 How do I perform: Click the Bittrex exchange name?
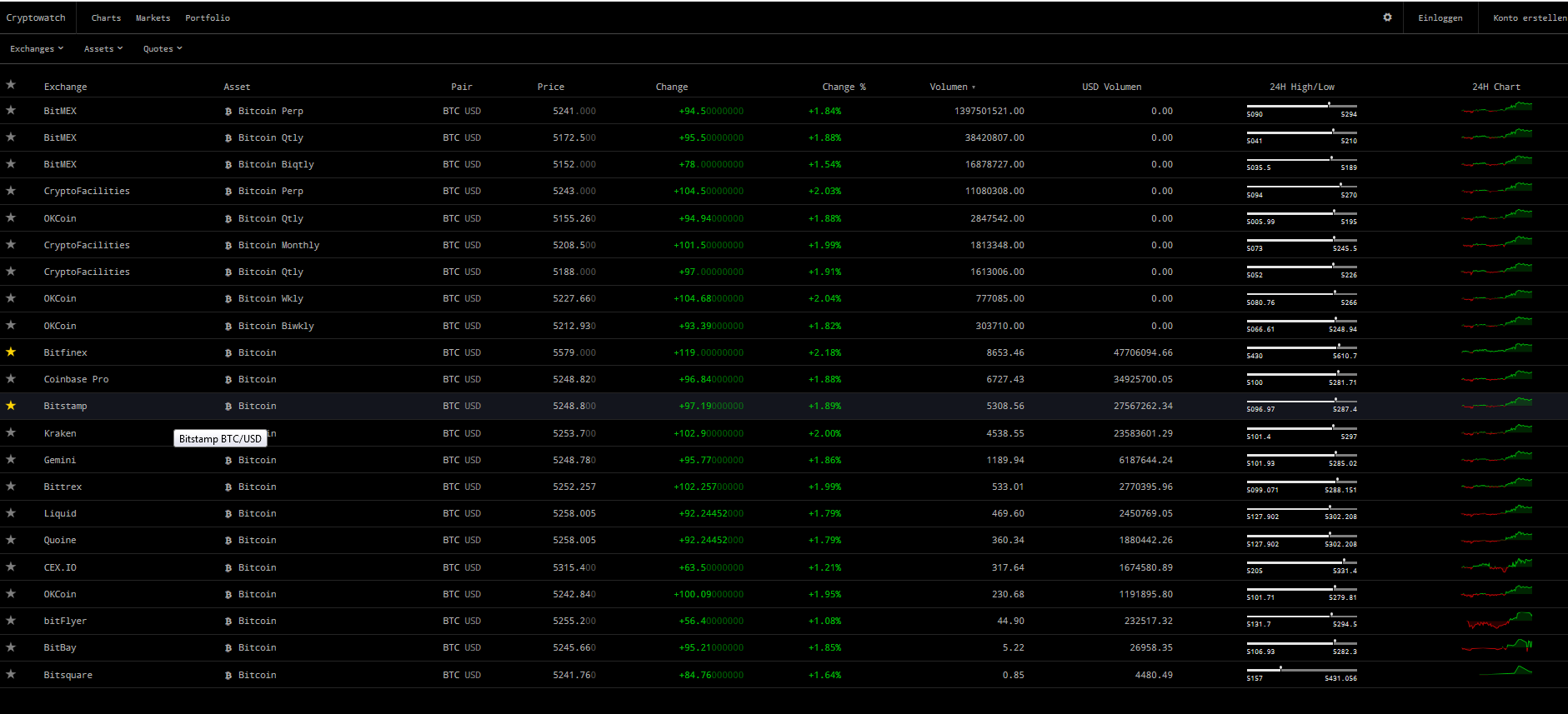[63, 487]
